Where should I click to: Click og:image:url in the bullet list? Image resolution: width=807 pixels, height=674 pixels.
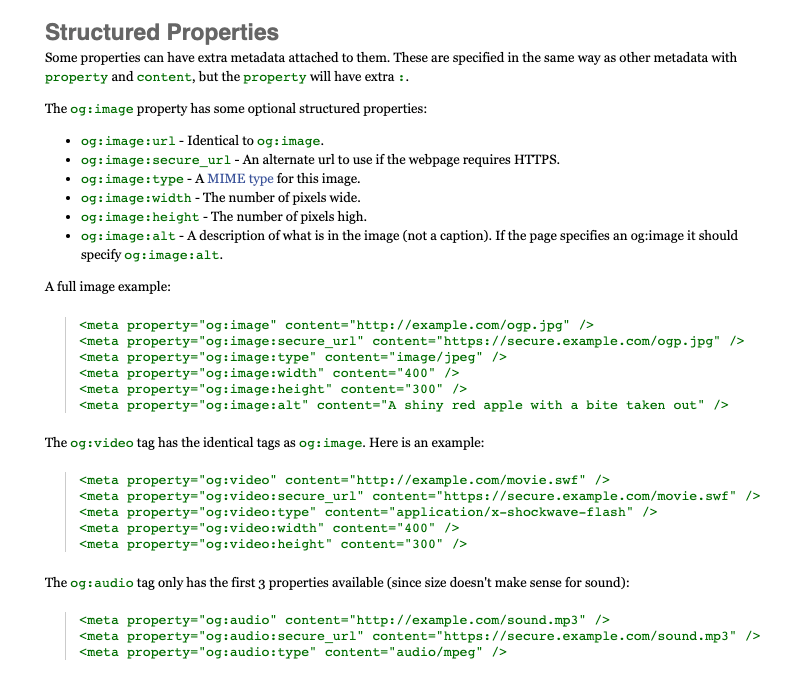(128, 141)
